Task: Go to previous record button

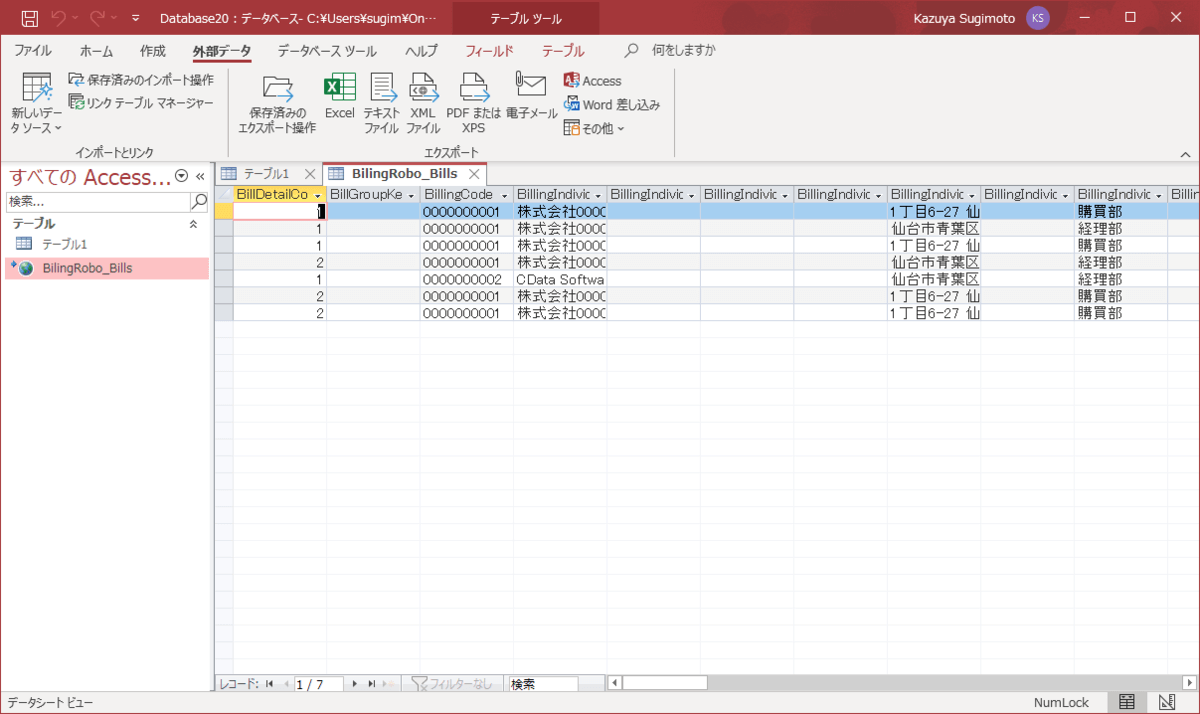Action: tap(286, 684)
